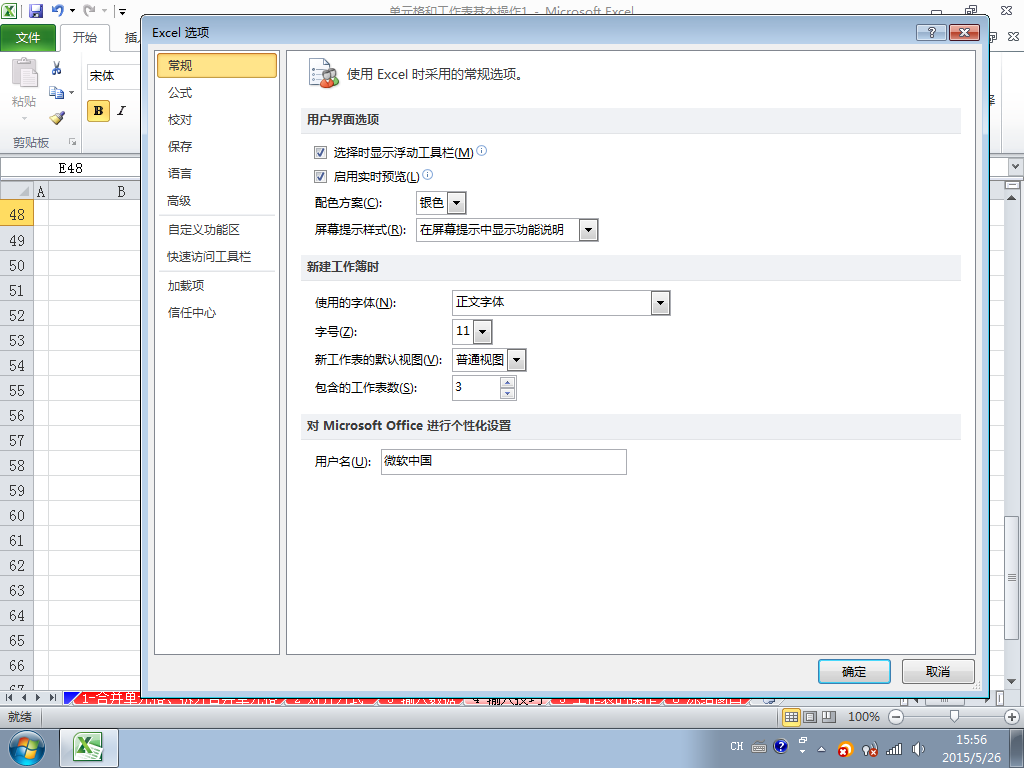This screenshot has height=768, width=1024.
Task: Select the 校对 Proofing category
Action: click(x=217, y=120)
